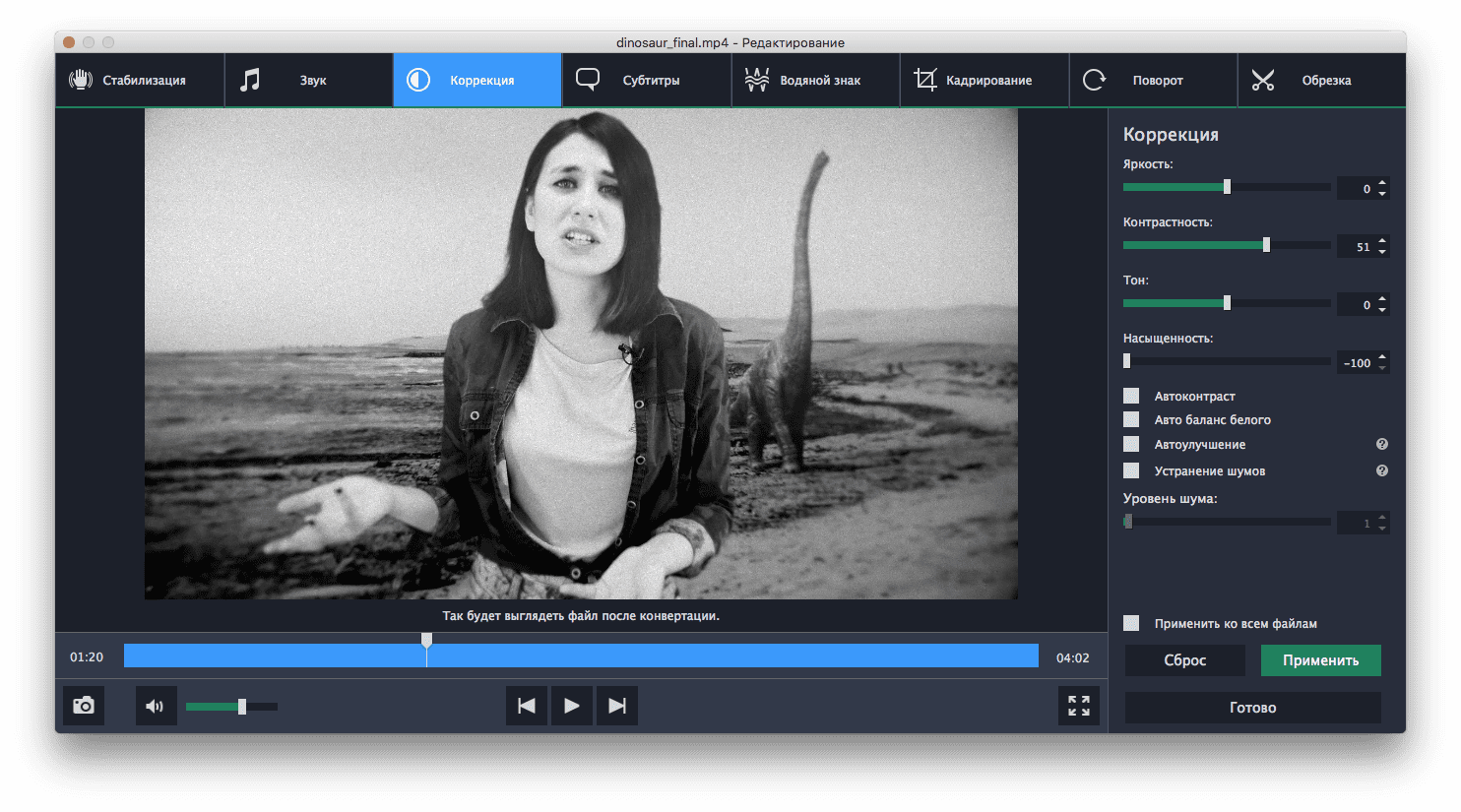Open the Кадрирование crop tab
The width and height of the screenshot is (1461, 812).
[985, 80]
